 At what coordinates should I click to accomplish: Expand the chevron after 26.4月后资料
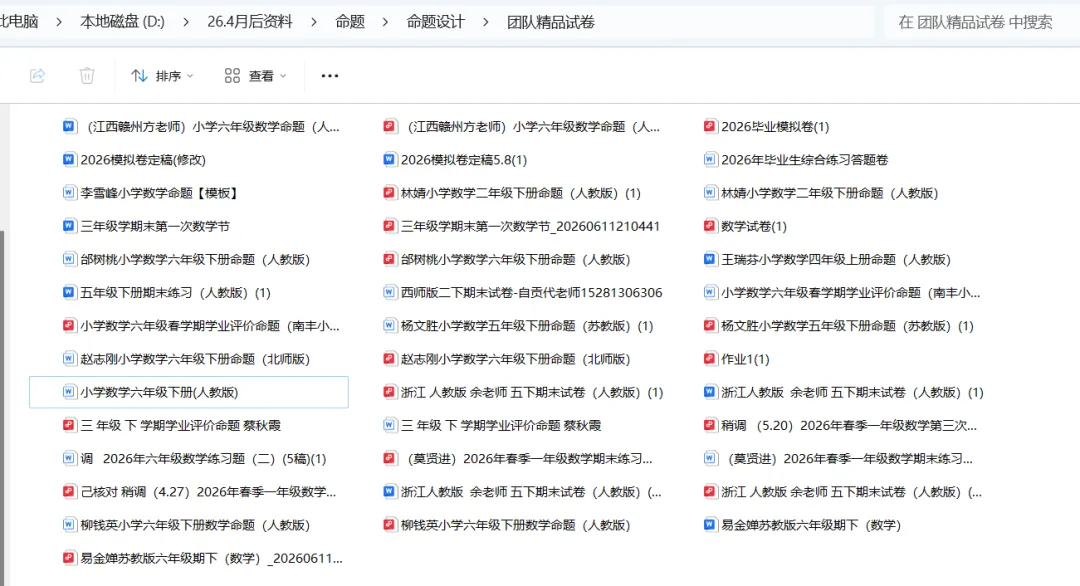[314, 22]
